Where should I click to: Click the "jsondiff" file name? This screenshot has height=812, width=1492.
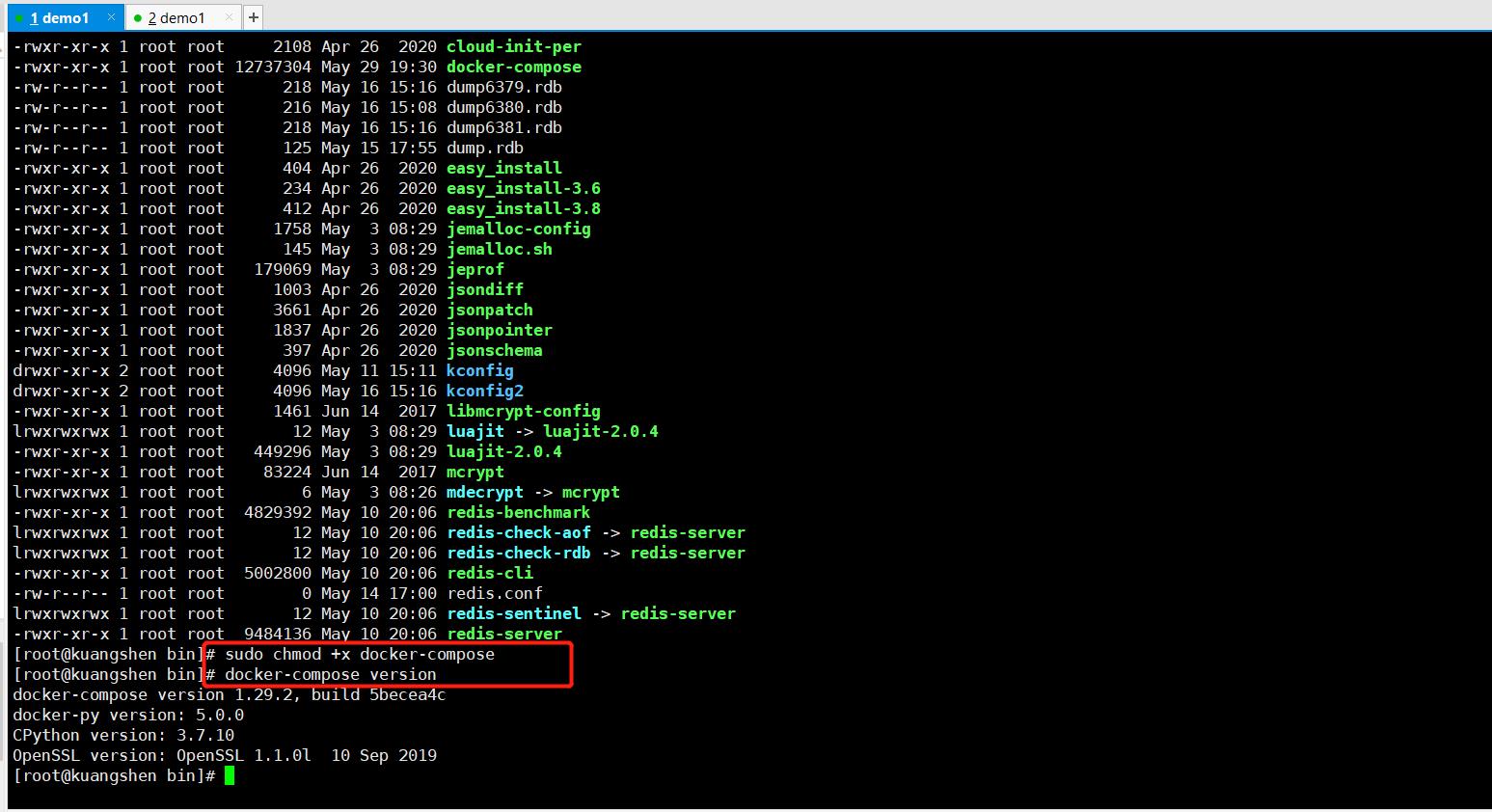[485, 289]
